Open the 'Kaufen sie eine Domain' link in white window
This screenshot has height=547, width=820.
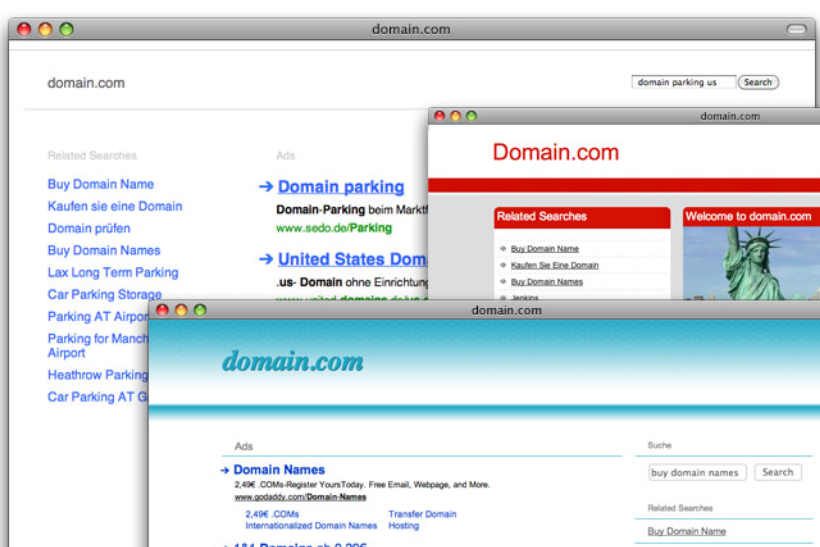pos(115,206)
